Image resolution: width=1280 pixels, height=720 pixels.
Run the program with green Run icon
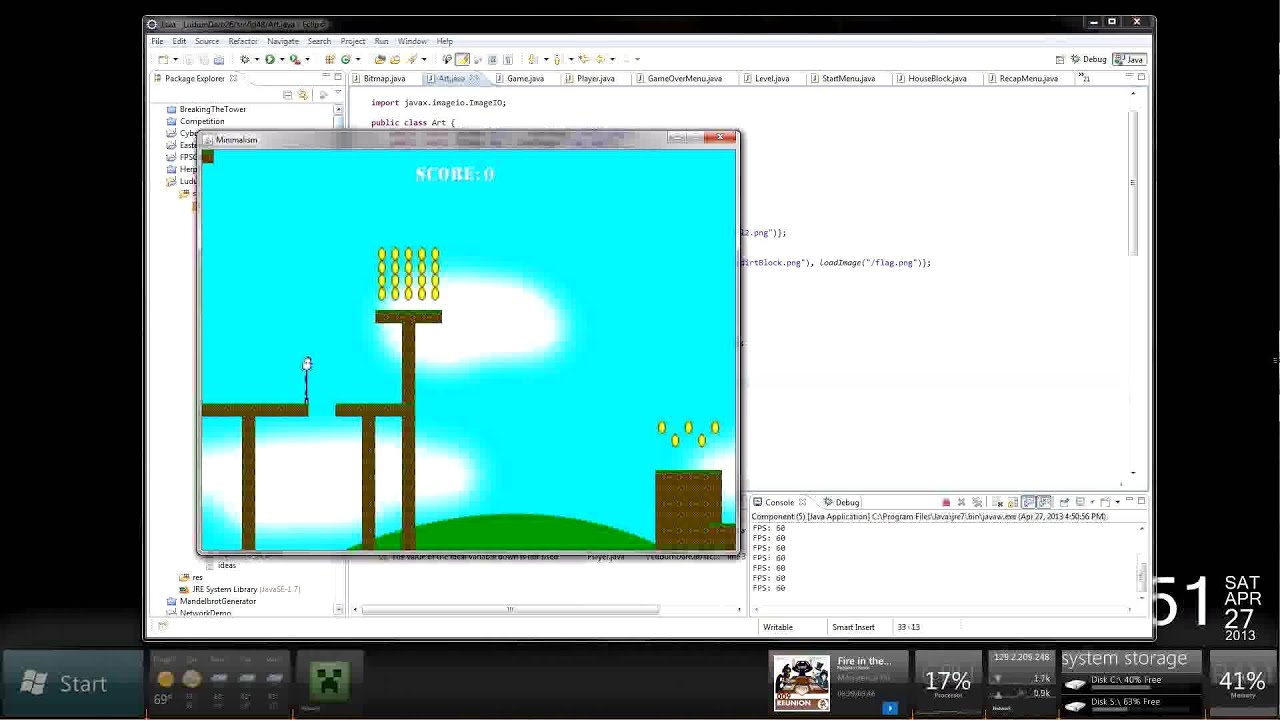[x=269, y=59]
